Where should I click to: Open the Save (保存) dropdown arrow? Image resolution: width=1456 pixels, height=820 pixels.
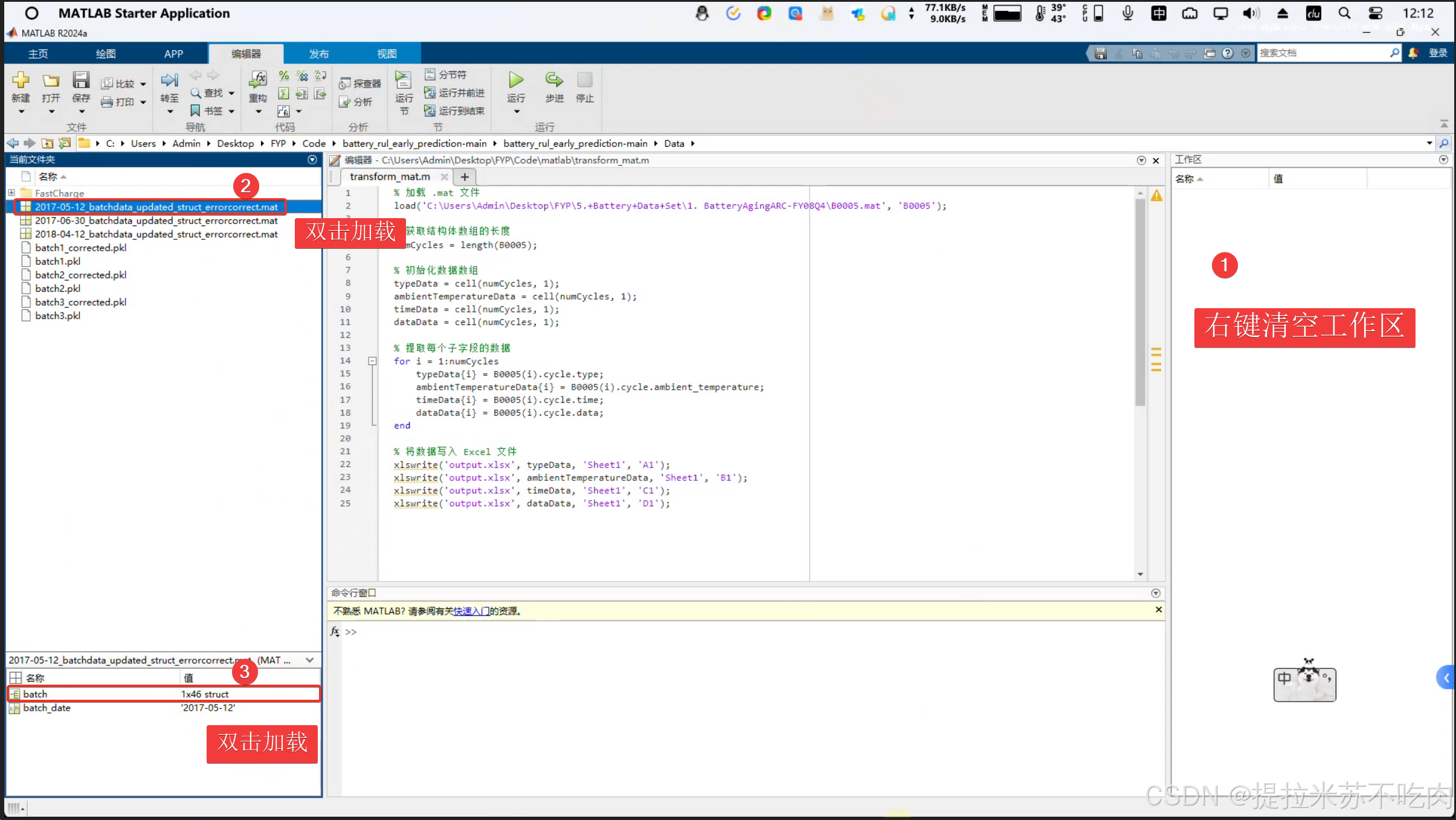[x=82, y=112]
